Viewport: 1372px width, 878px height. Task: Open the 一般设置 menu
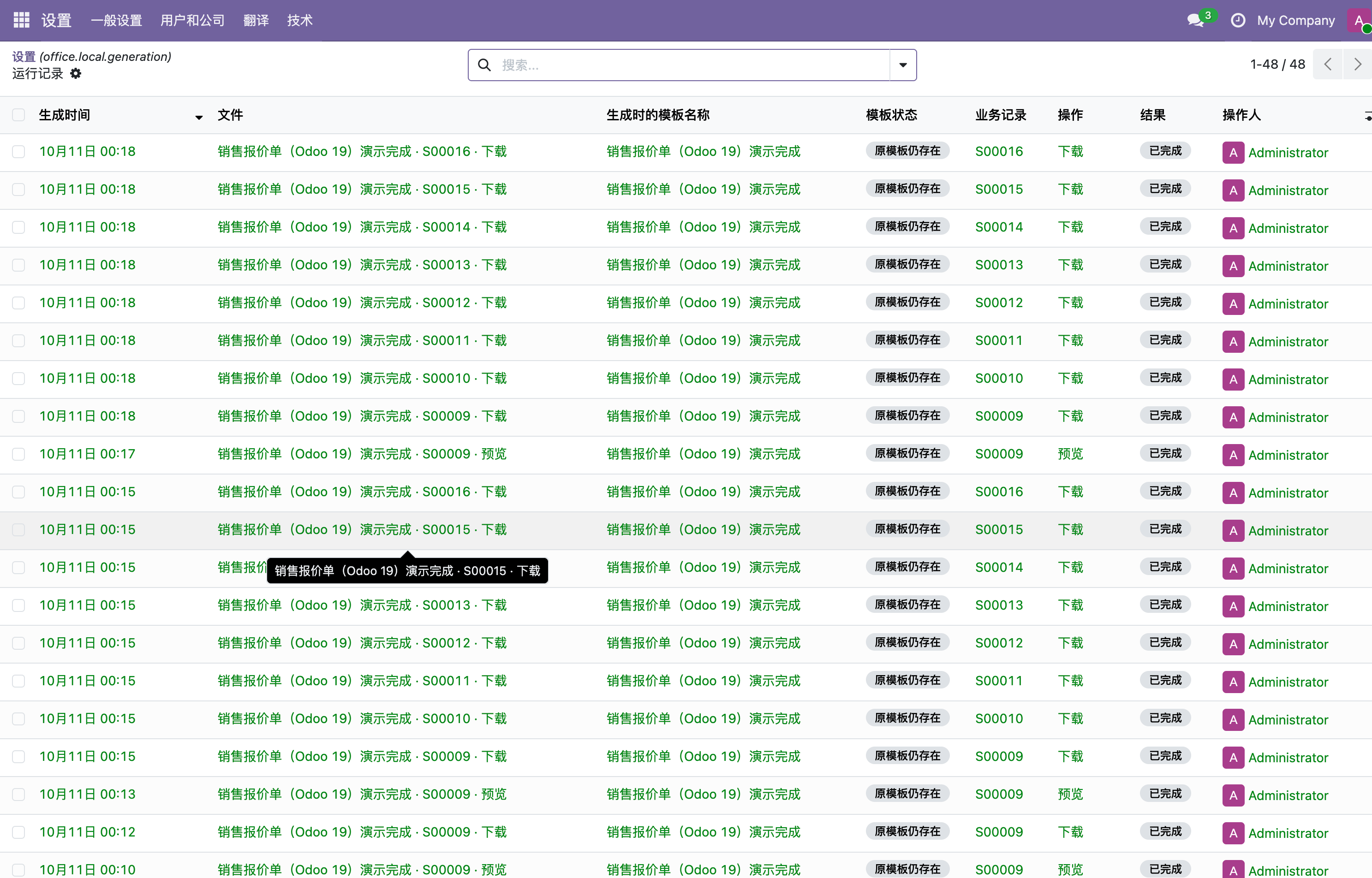pyautogui.click(x=116, y=21)
